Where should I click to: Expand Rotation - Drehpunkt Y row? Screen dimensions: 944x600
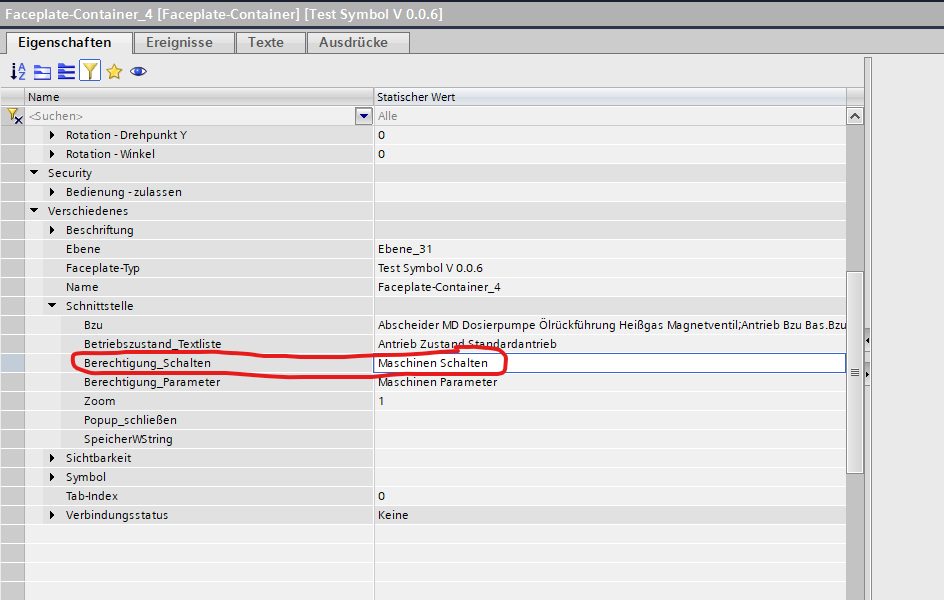click(x=52, y=135)
